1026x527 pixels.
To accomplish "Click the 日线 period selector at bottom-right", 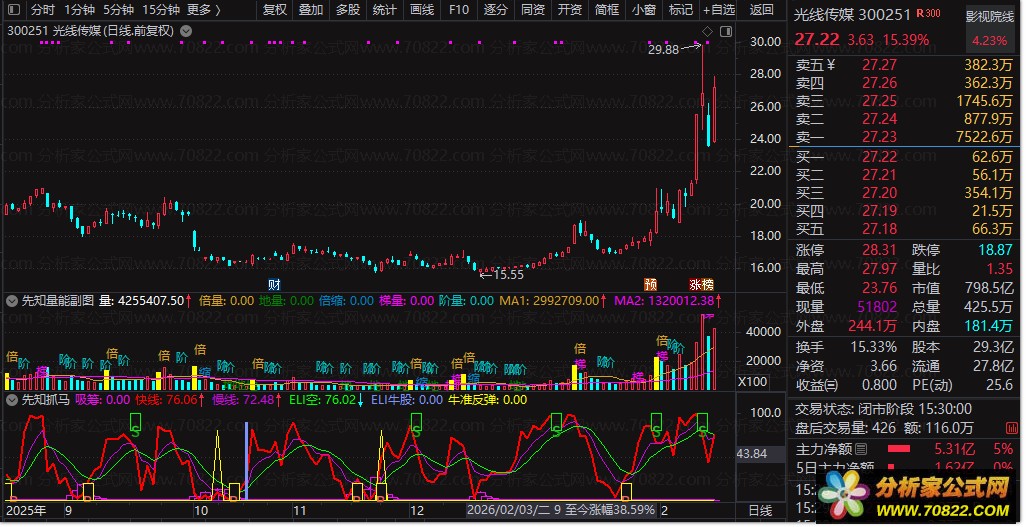I will coord(761,511).
